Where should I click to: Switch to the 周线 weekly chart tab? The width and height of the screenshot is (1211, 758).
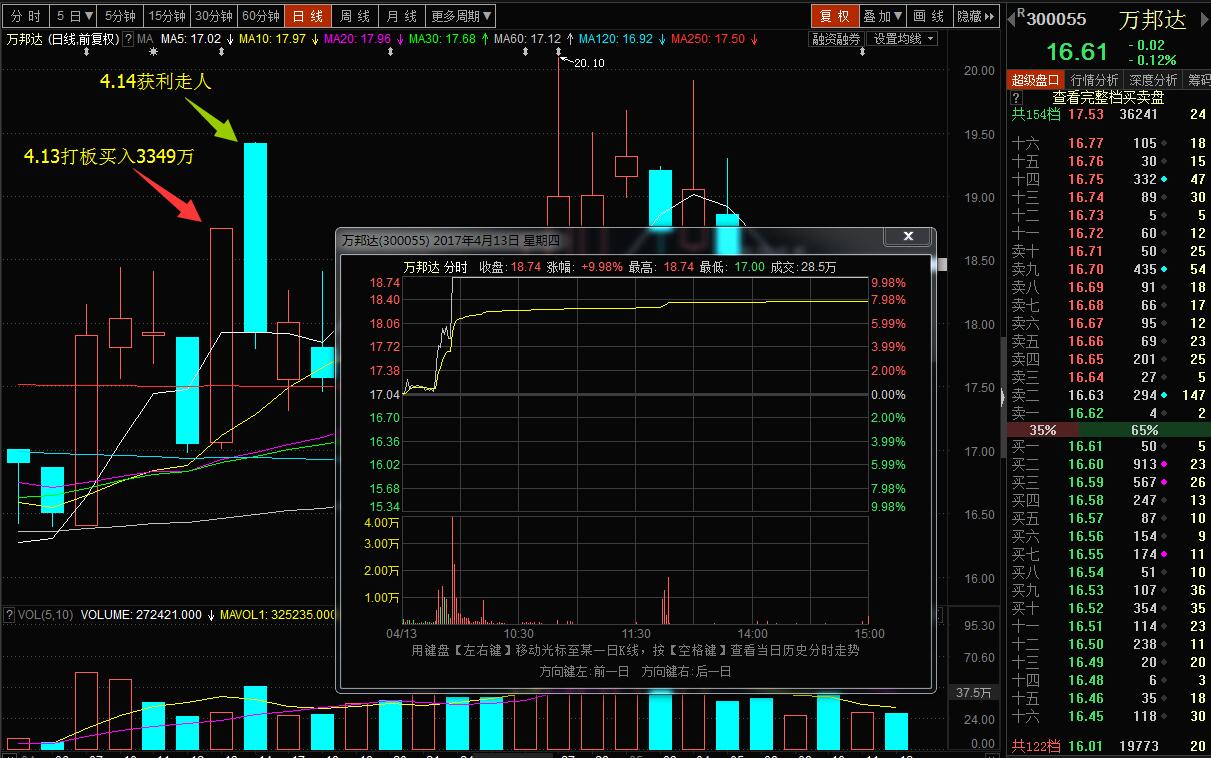point(355,16)
